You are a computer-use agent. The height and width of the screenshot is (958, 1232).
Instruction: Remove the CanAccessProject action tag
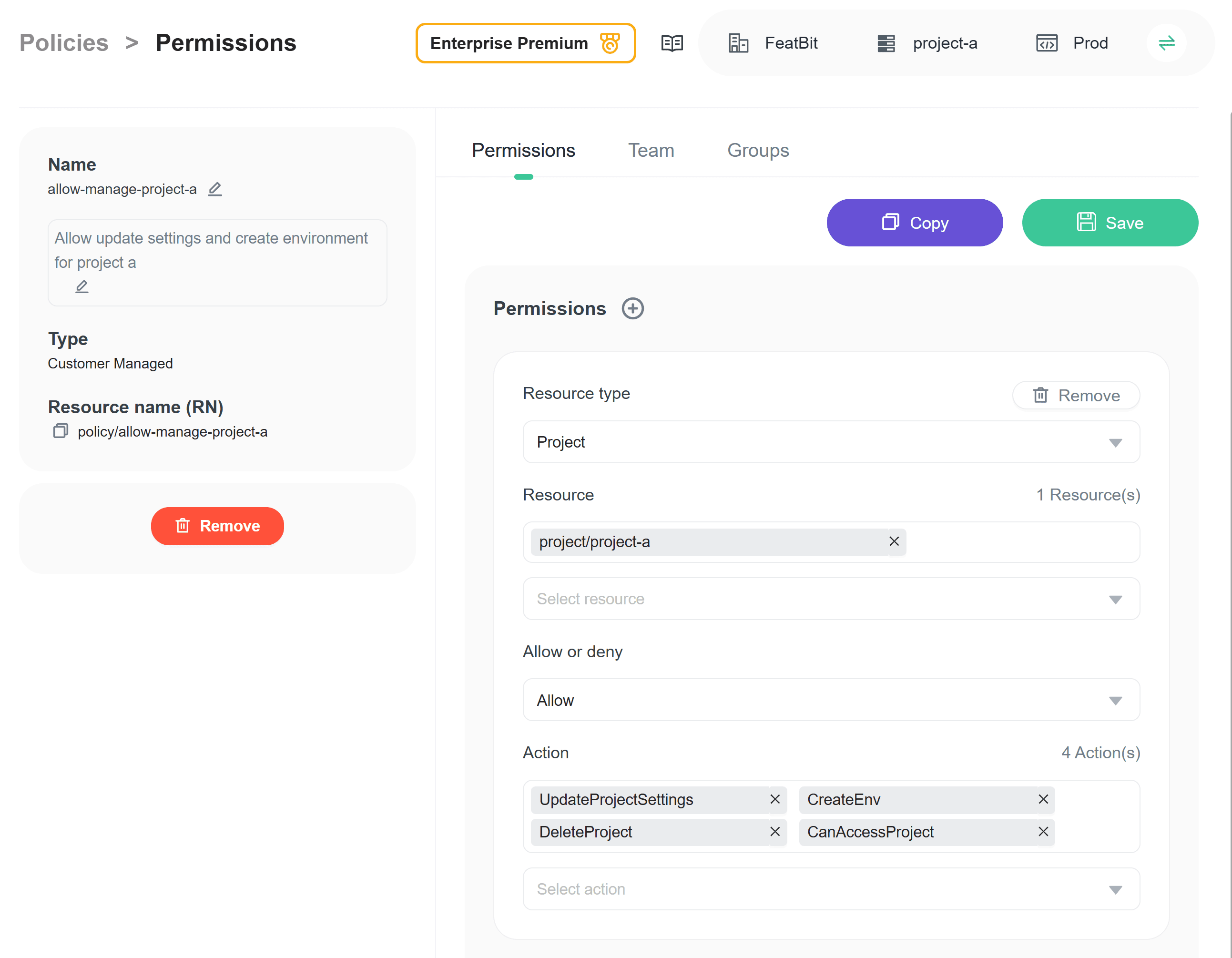point(1043,832)
